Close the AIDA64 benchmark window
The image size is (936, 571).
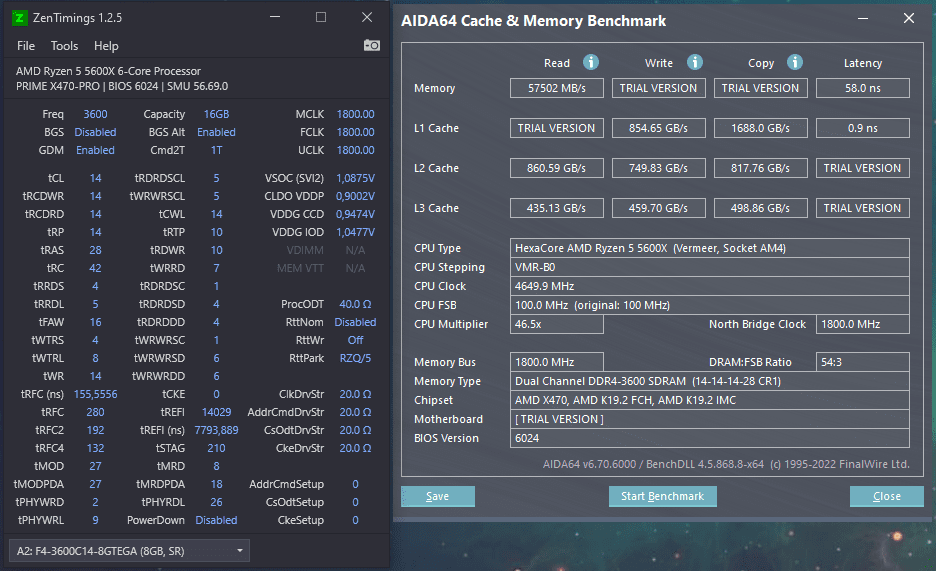click(x=909, y=18)
